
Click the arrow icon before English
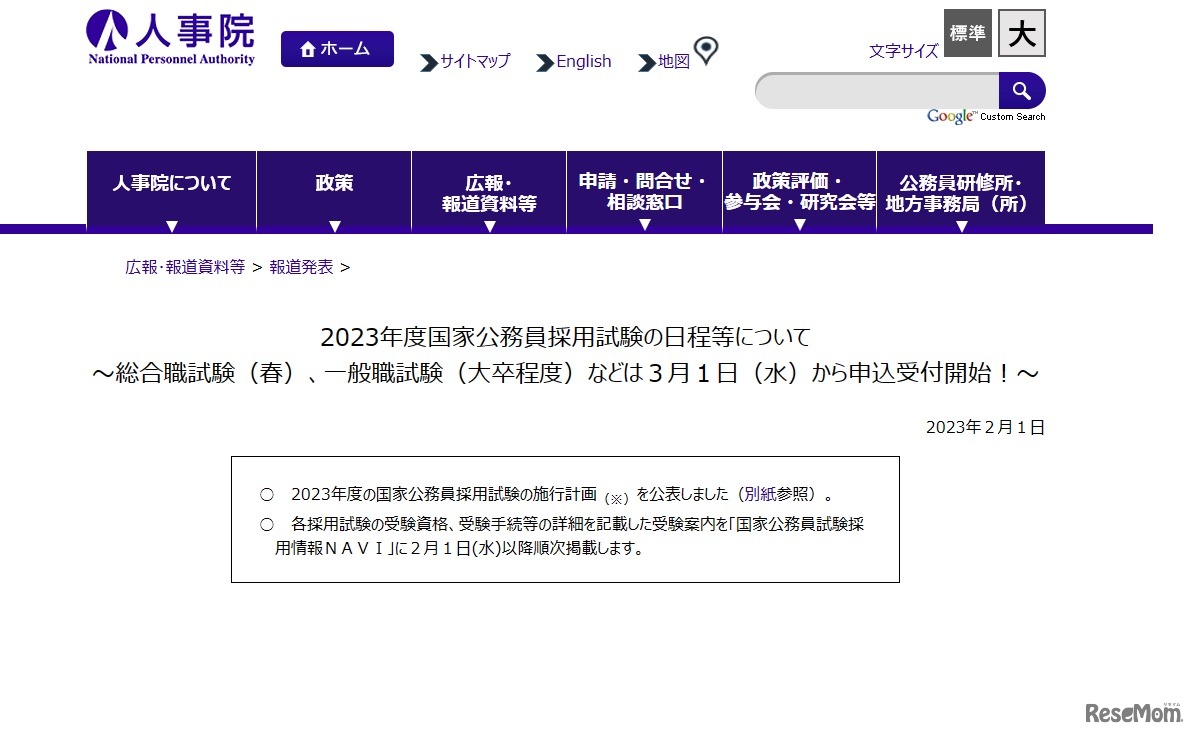coord(543,62)
